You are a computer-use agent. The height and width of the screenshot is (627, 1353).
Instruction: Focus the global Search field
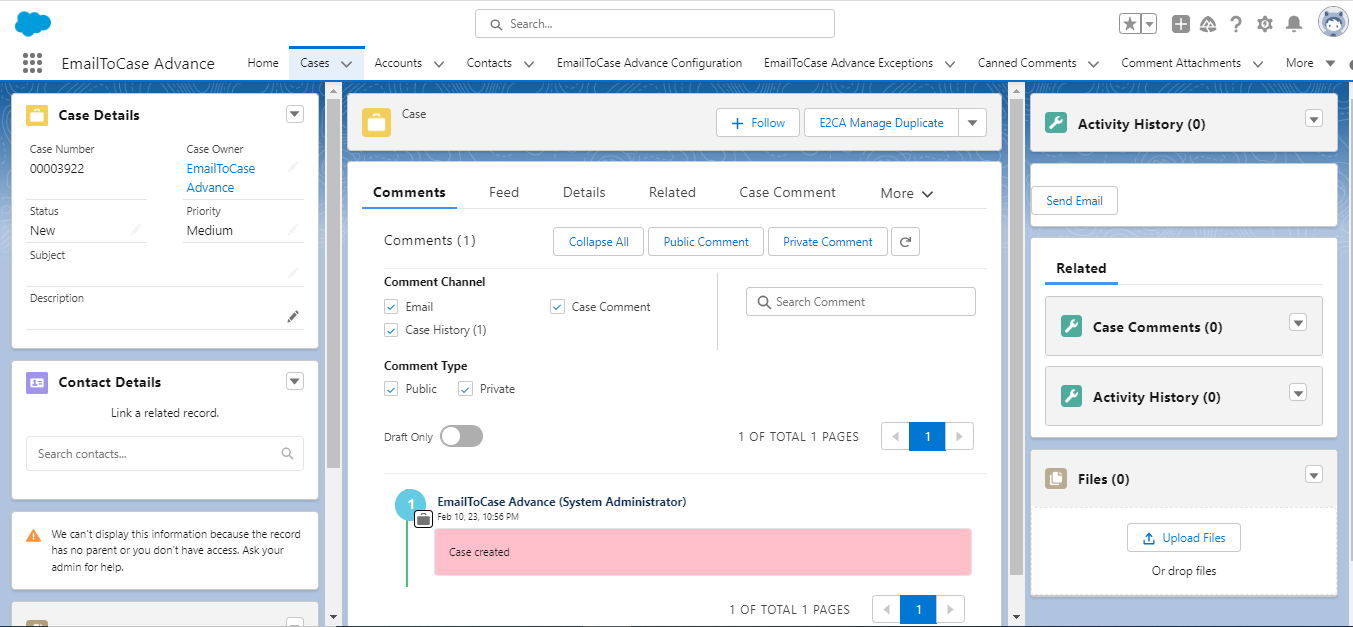click(655, 24)
